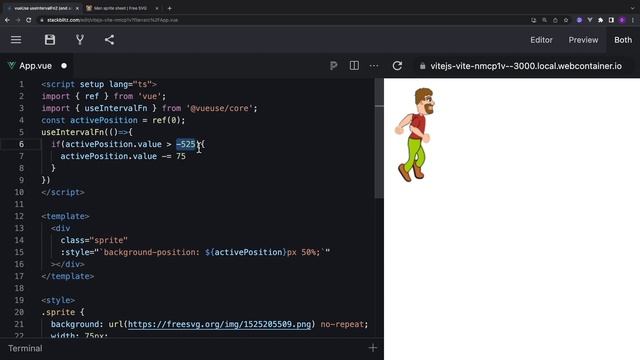640x360 pixels.
Task: Click the '<style>' tag on line 19
Action: click(58, 300)
